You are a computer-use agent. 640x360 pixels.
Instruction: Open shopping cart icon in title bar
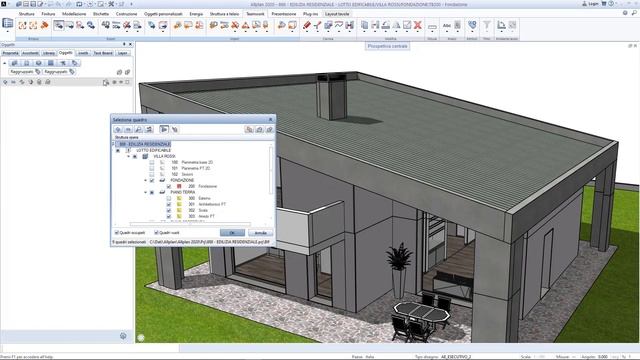(604, 4)
